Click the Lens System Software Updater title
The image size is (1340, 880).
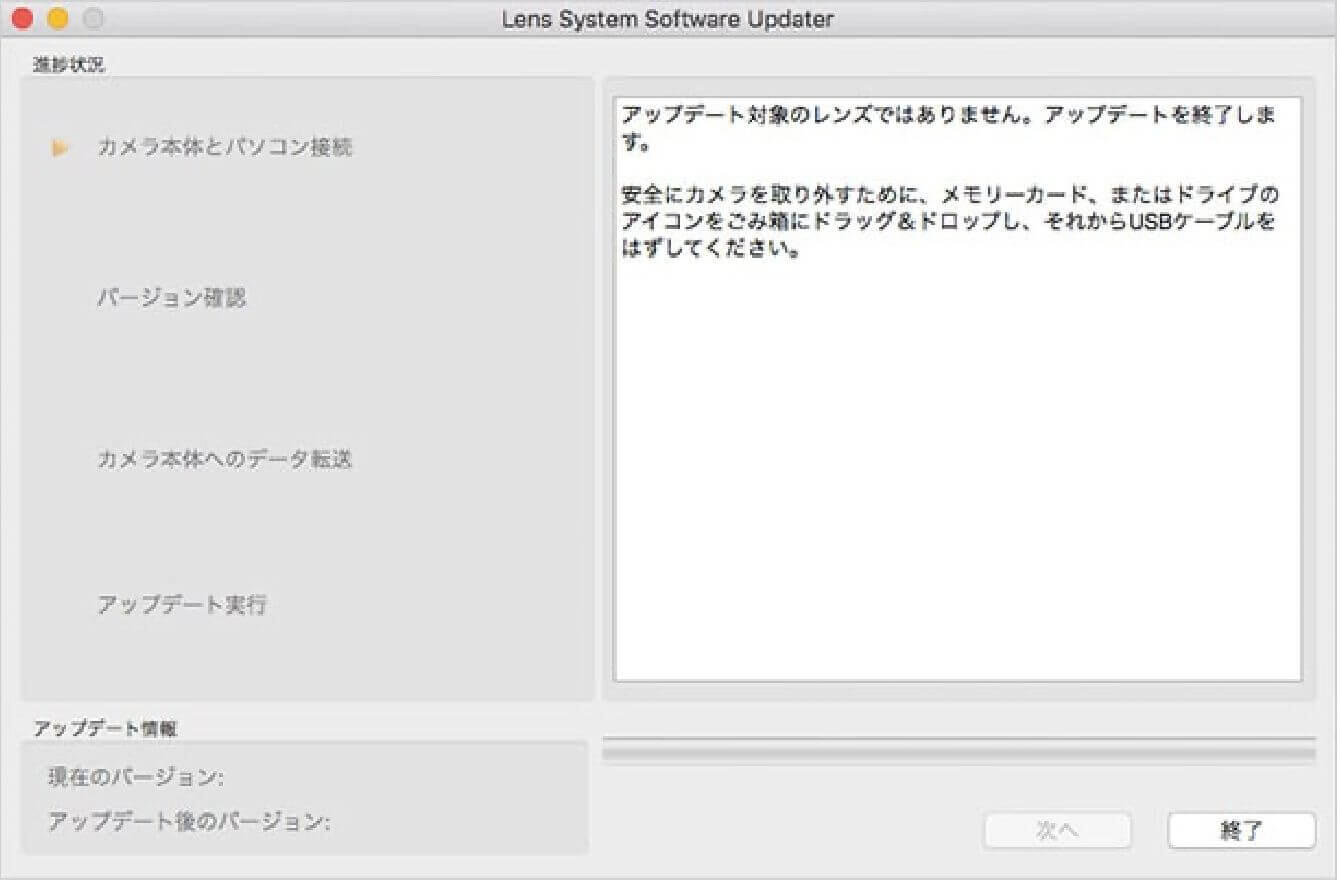pyautogui.click(x=668, y=19)
